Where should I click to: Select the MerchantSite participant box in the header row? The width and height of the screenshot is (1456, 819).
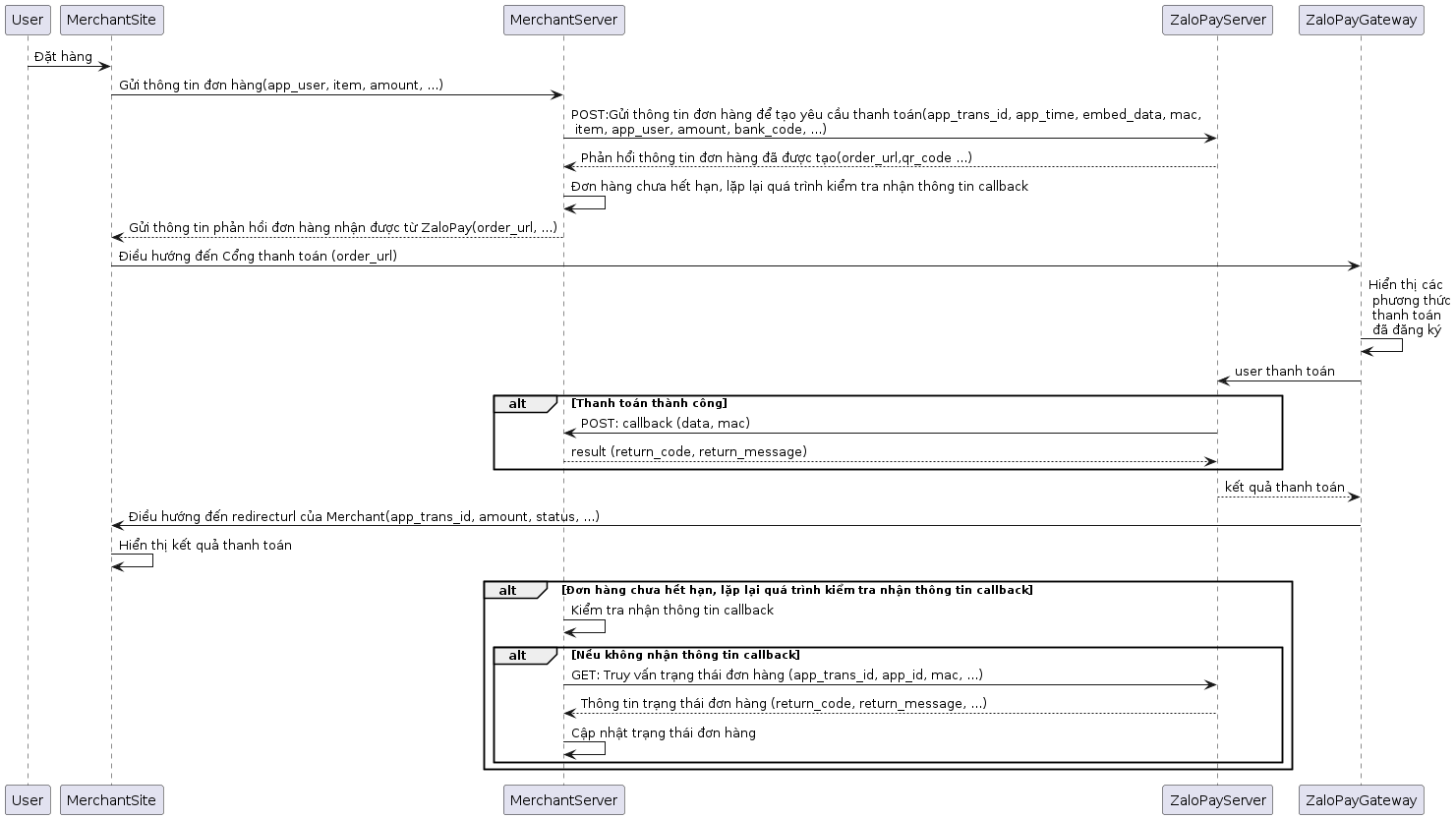point(111,20)
